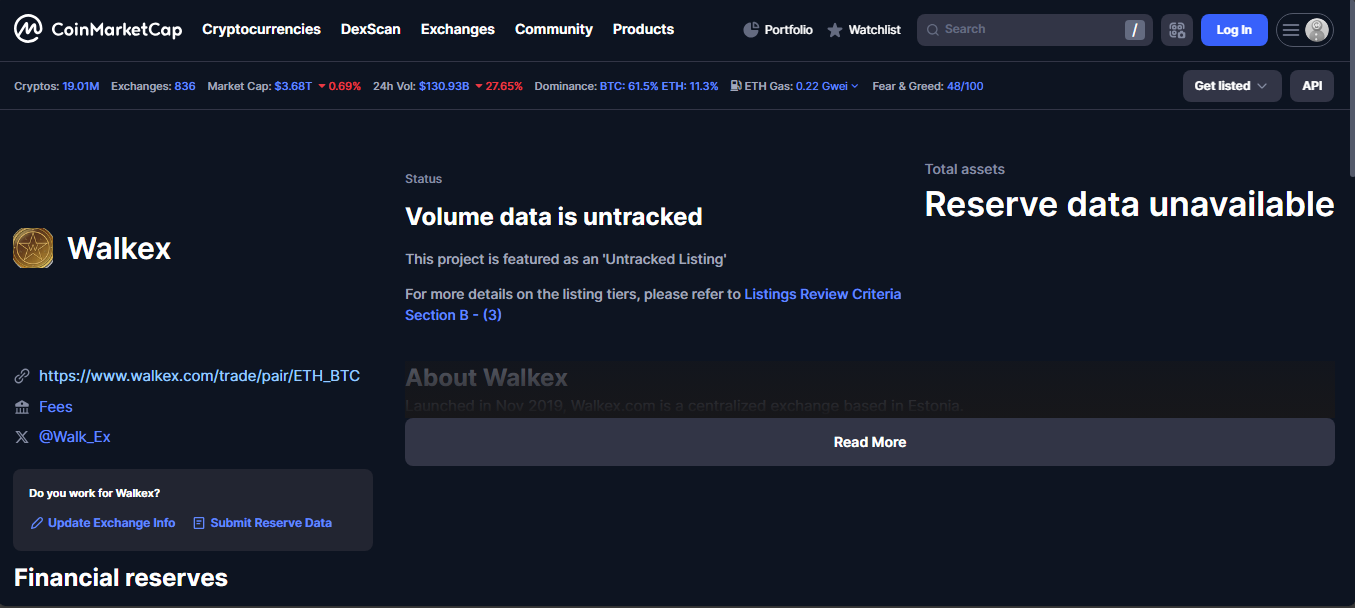The width and height of the screenshot is (1355, 608).
Task: Click the Watchlist star icon
Action: pos(835,30)
